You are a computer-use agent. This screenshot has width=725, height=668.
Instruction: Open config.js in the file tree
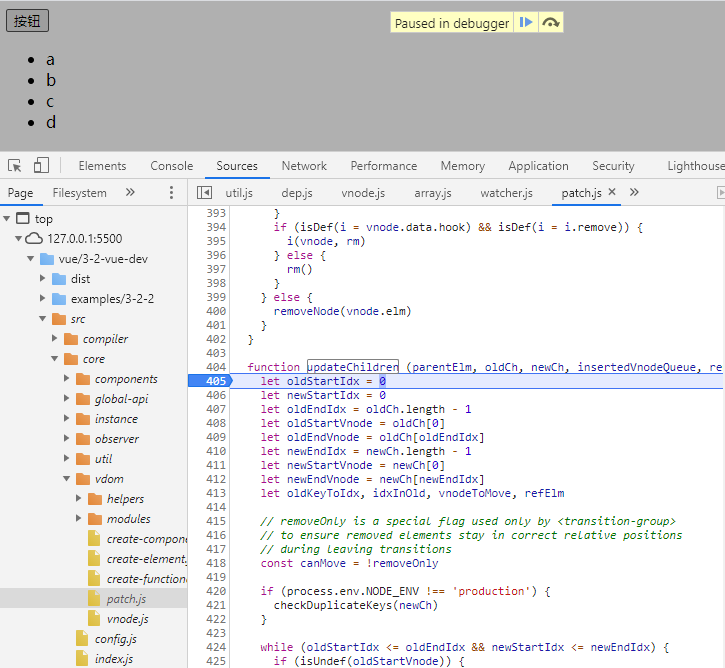click(116, 639)
